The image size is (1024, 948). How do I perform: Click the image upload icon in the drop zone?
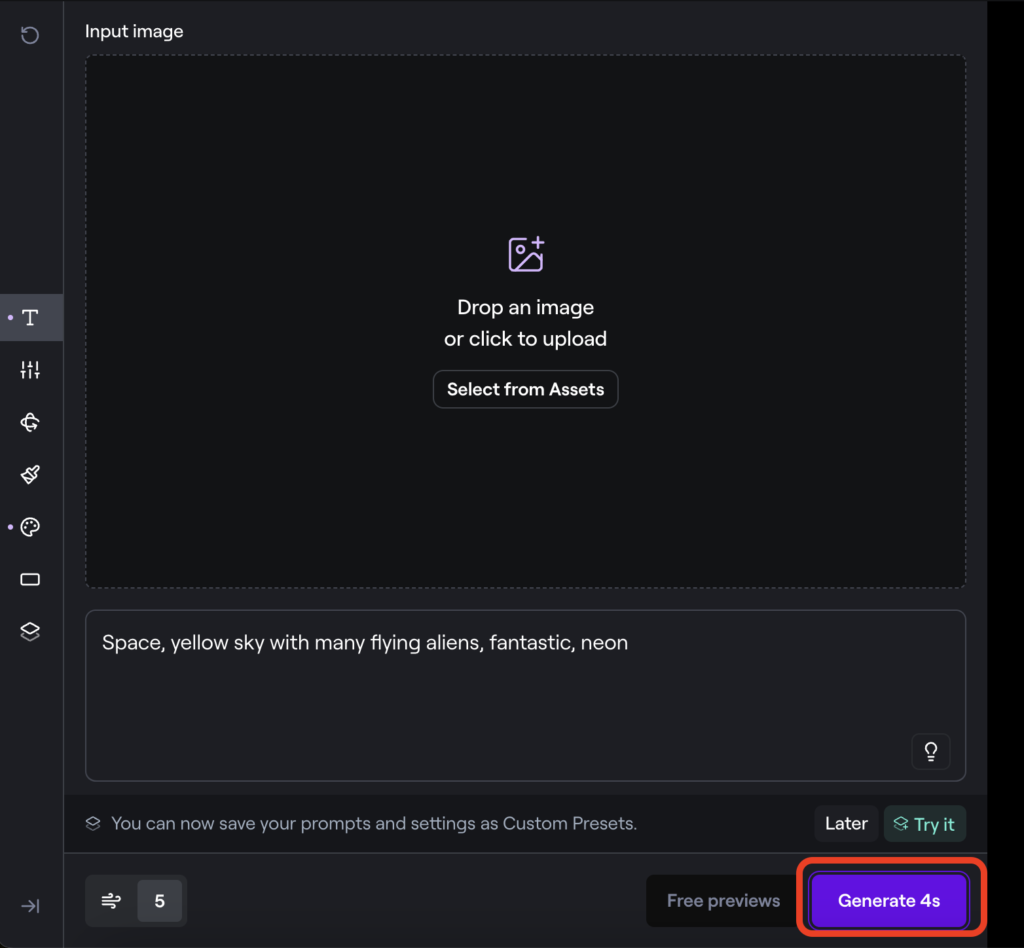coord(526,254)
